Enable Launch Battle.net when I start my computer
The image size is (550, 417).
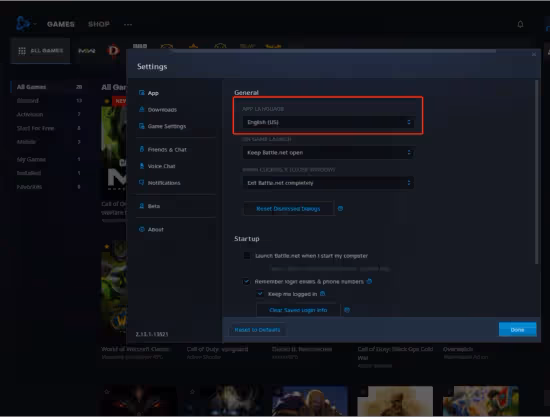tap(247, 256)
